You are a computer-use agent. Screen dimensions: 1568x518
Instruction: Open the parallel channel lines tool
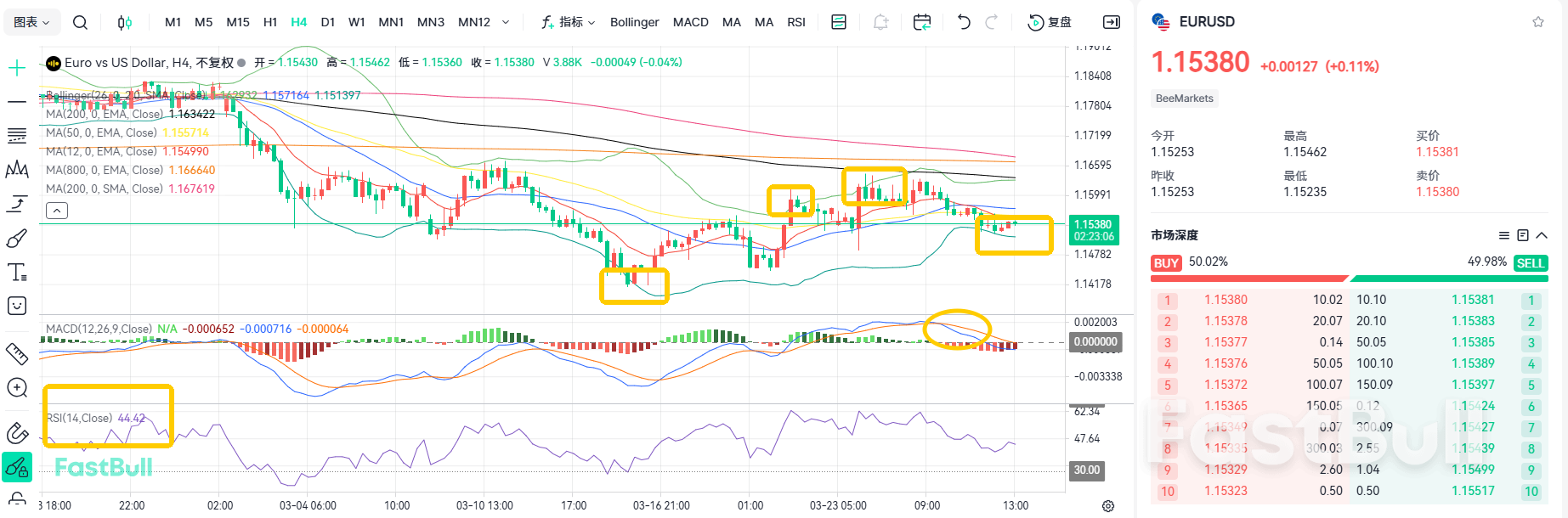(x=17, y=136)
